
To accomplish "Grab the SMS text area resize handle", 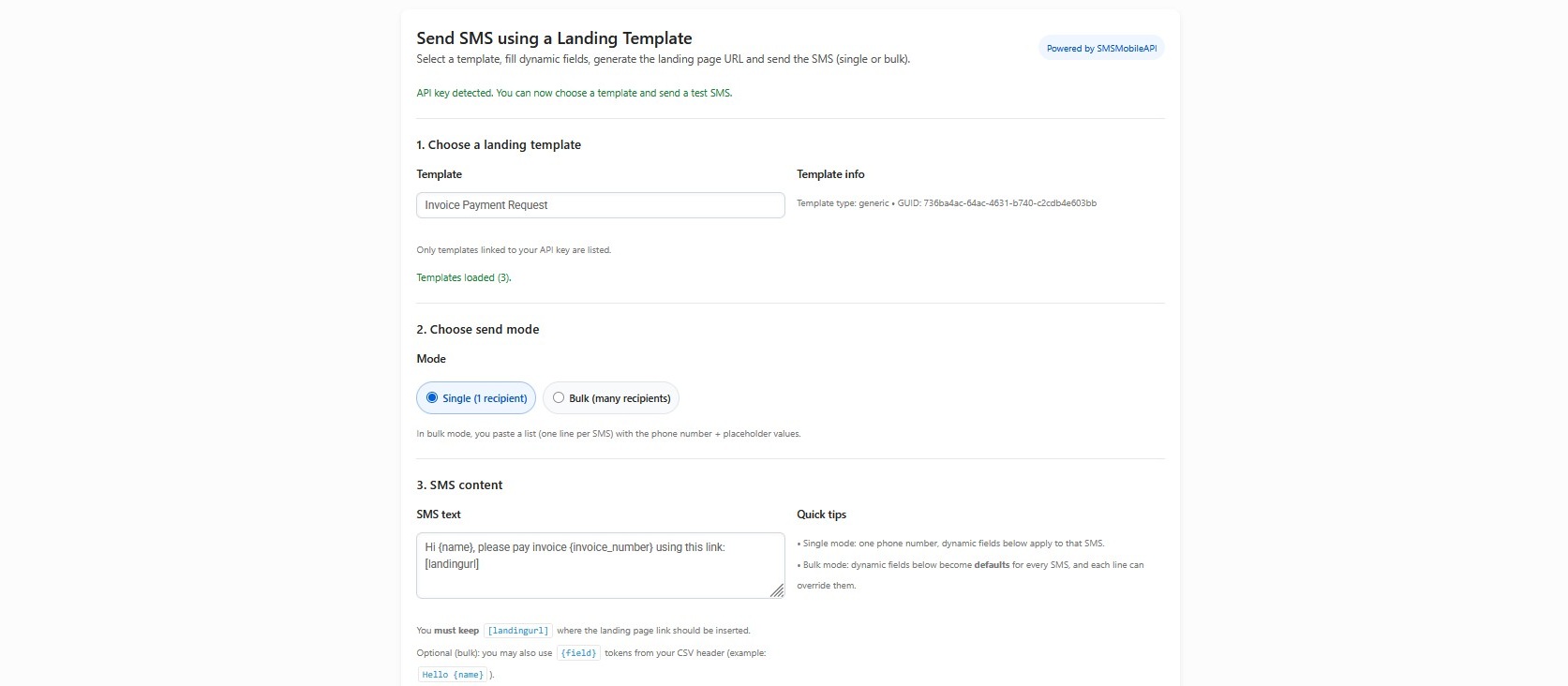I will point(777,590).
